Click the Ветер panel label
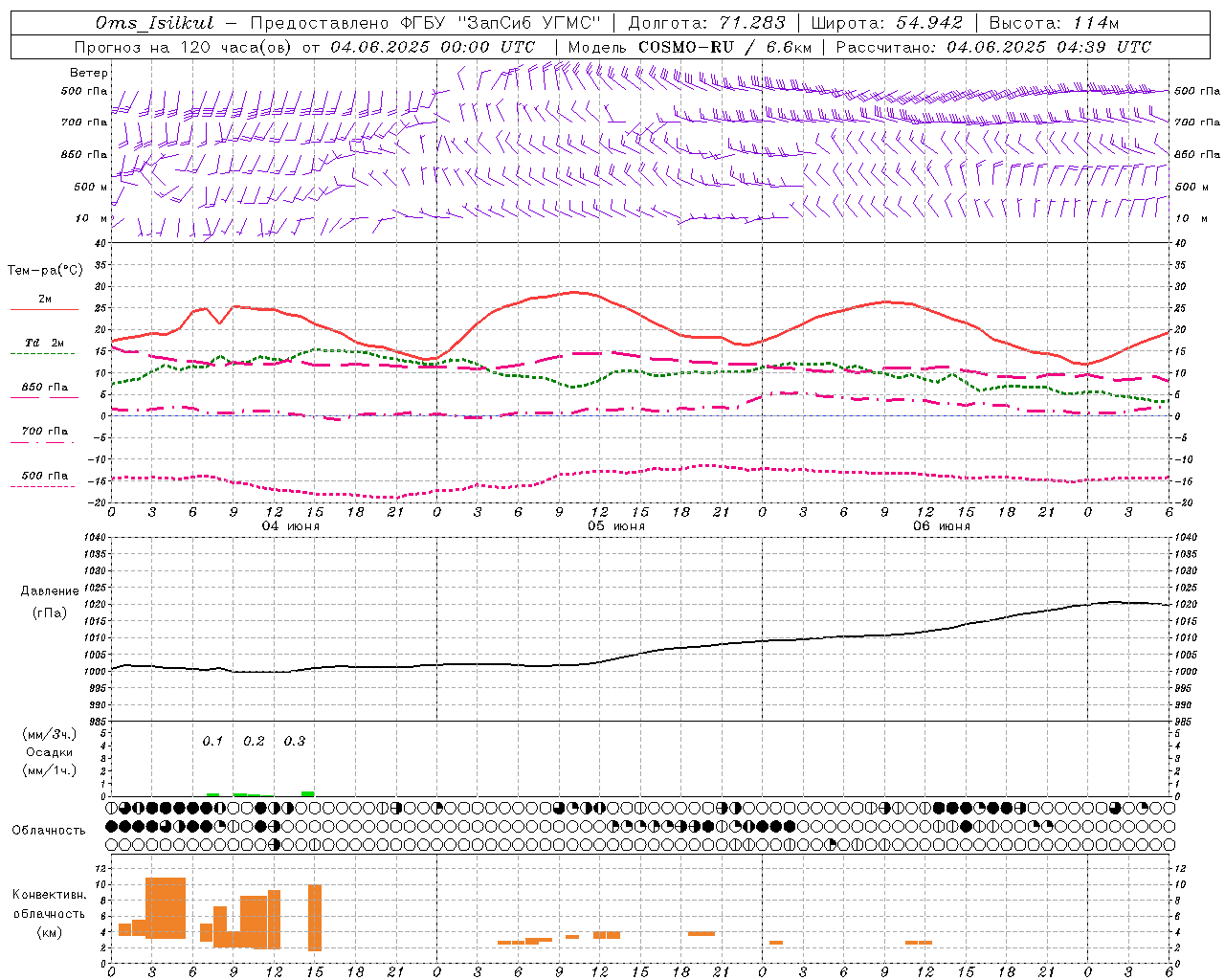Viewport: 1225px width, 980px height. [x=88, y=73]
